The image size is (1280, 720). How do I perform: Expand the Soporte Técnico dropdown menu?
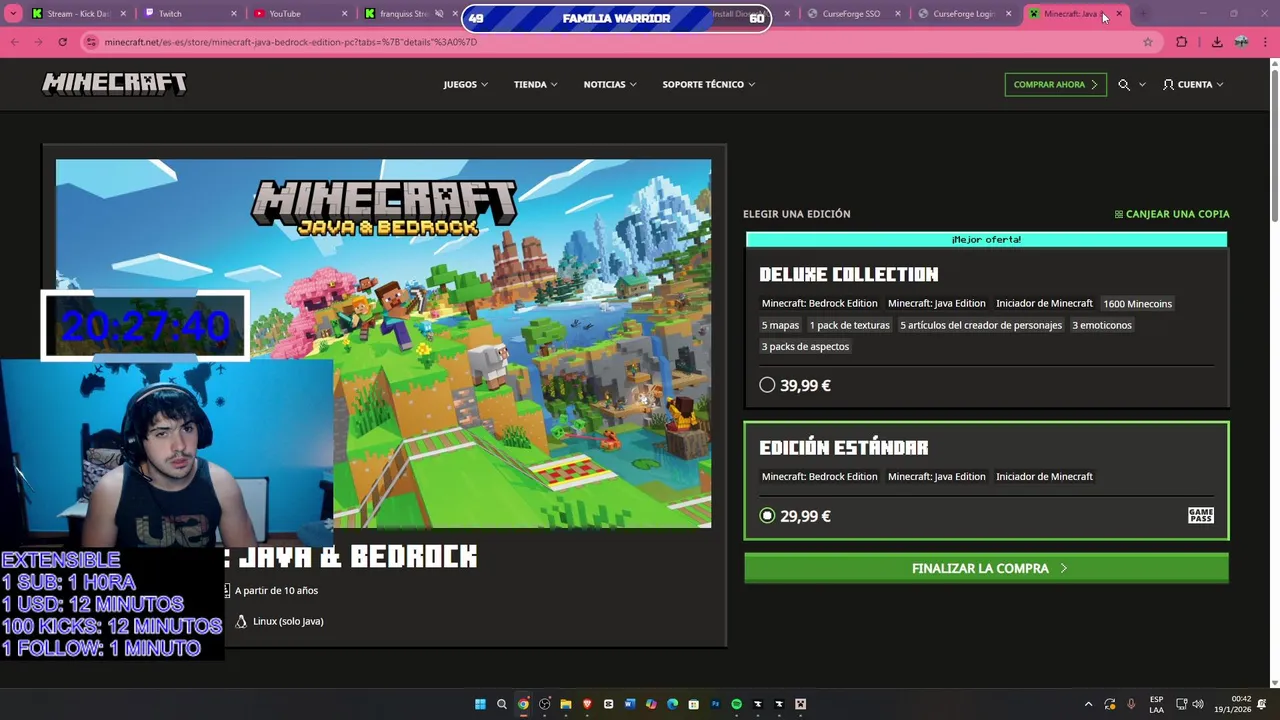click(708, 84)
